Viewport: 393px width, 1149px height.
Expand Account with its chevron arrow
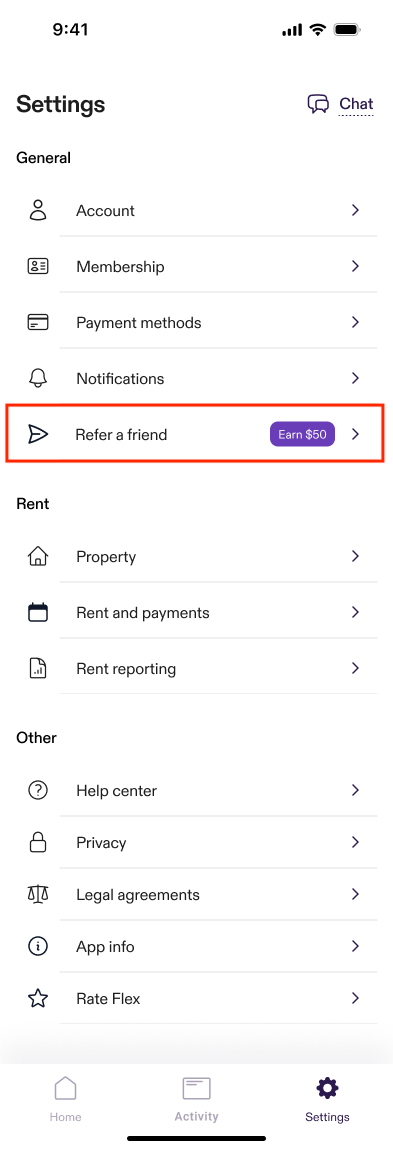pos(356,210)
